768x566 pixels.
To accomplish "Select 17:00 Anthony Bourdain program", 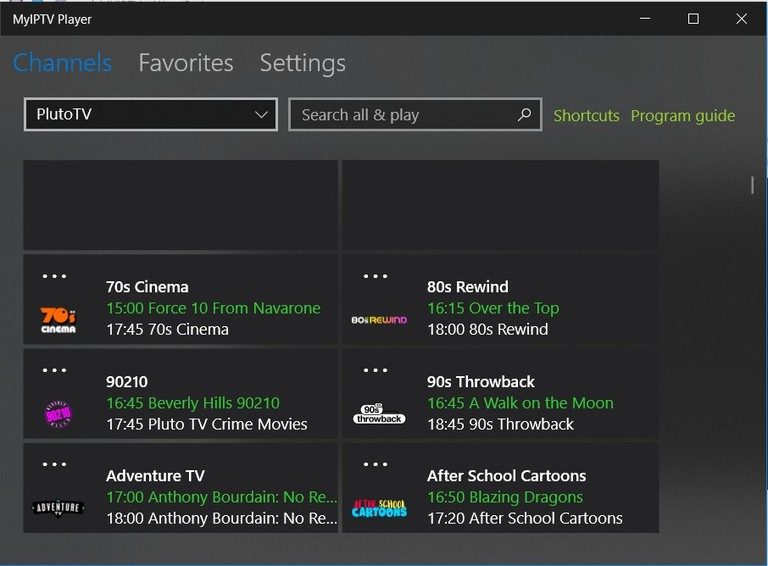I will (x=222, y=497).
